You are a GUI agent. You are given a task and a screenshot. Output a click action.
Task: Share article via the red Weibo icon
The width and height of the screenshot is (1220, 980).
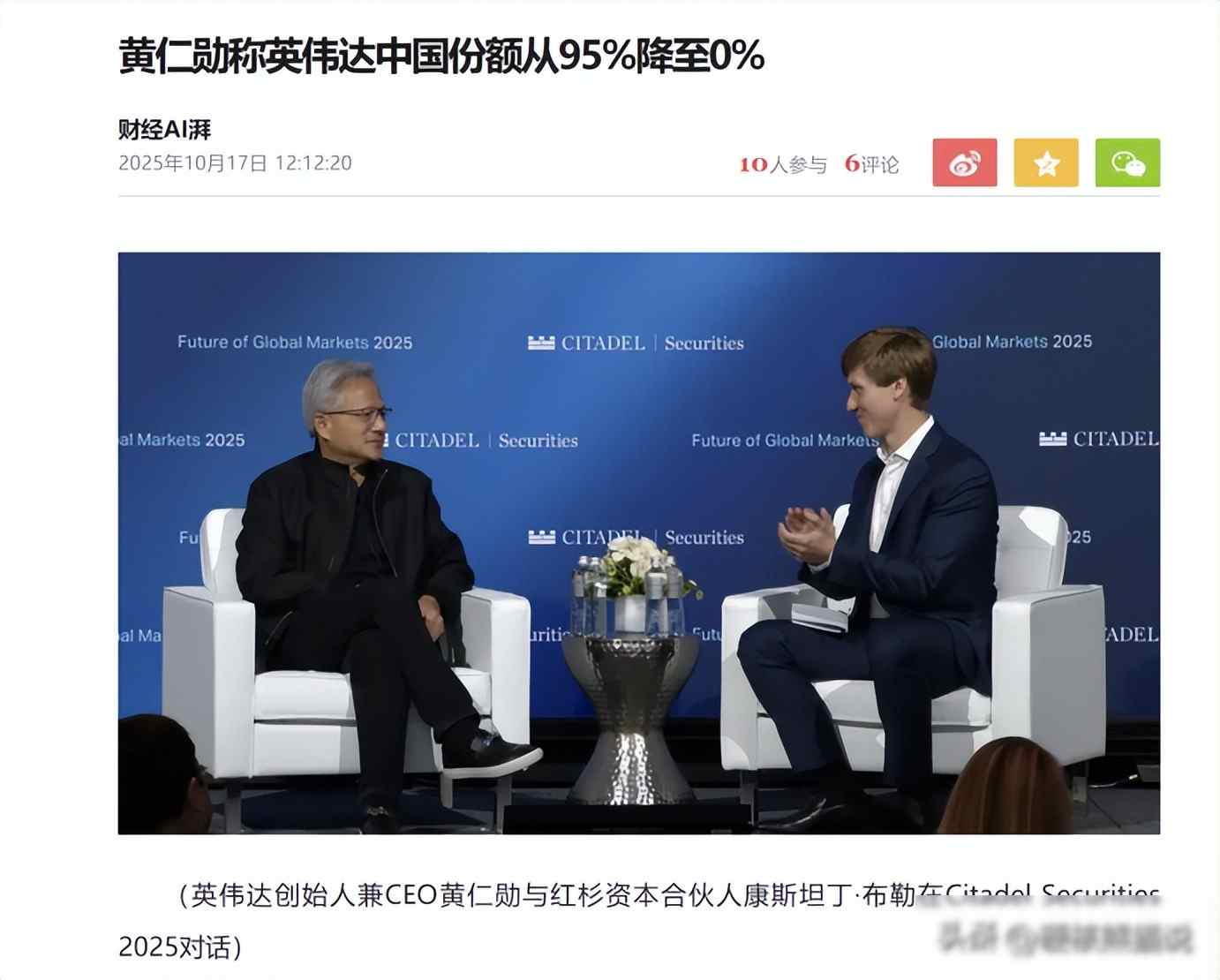pos(965,162)
